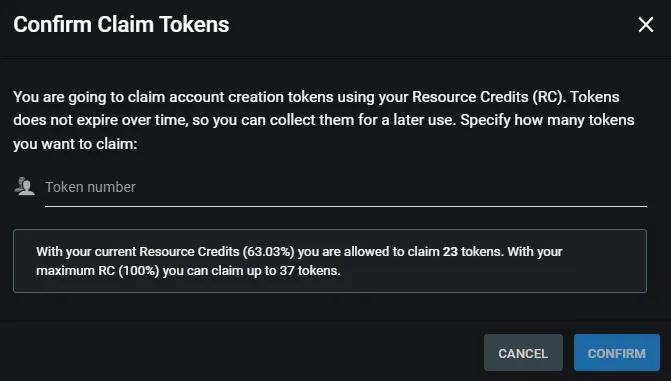Click the 63.03% Resource Credits value

point(268,251)
